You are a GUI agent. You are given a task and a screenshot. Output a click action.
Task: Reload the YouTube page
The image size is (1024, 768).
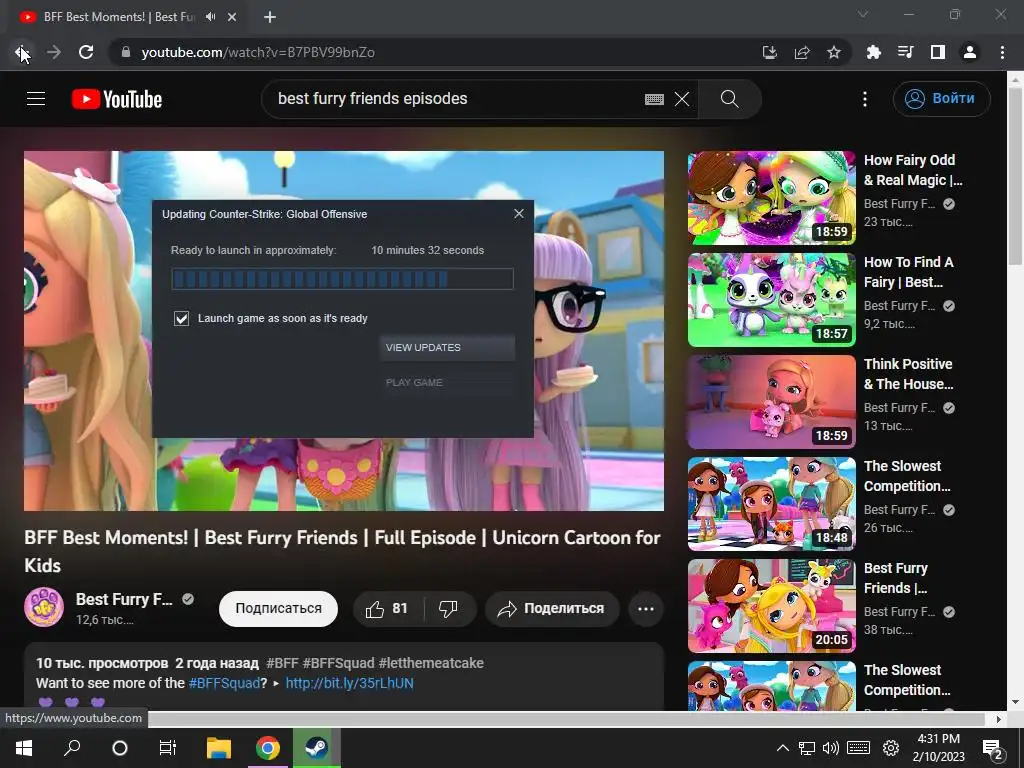[x=86, y=52]
